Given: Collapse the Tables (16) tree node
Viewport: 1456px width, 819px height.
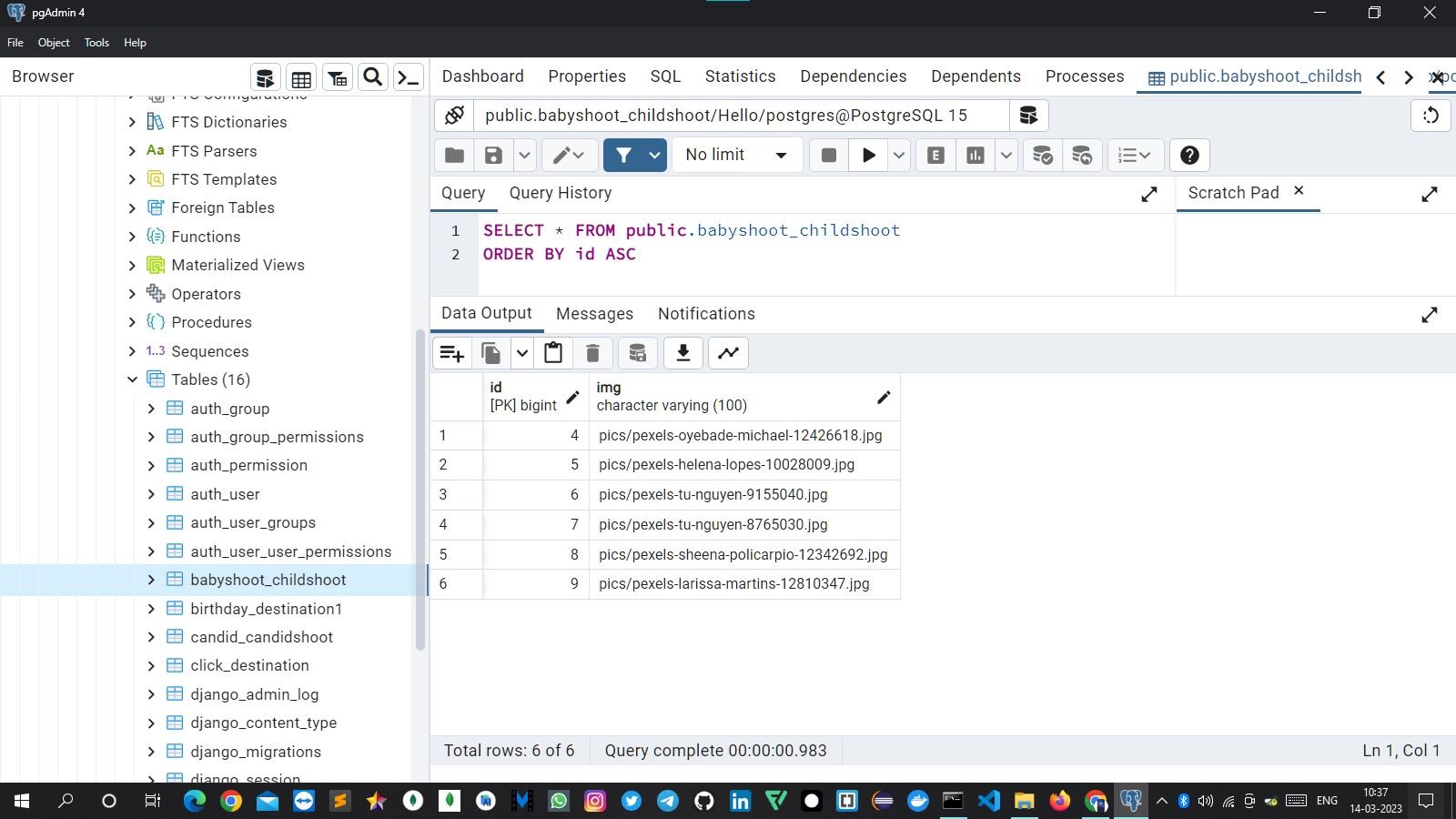Looking at the screenshot, I should [x=133, y=379].
